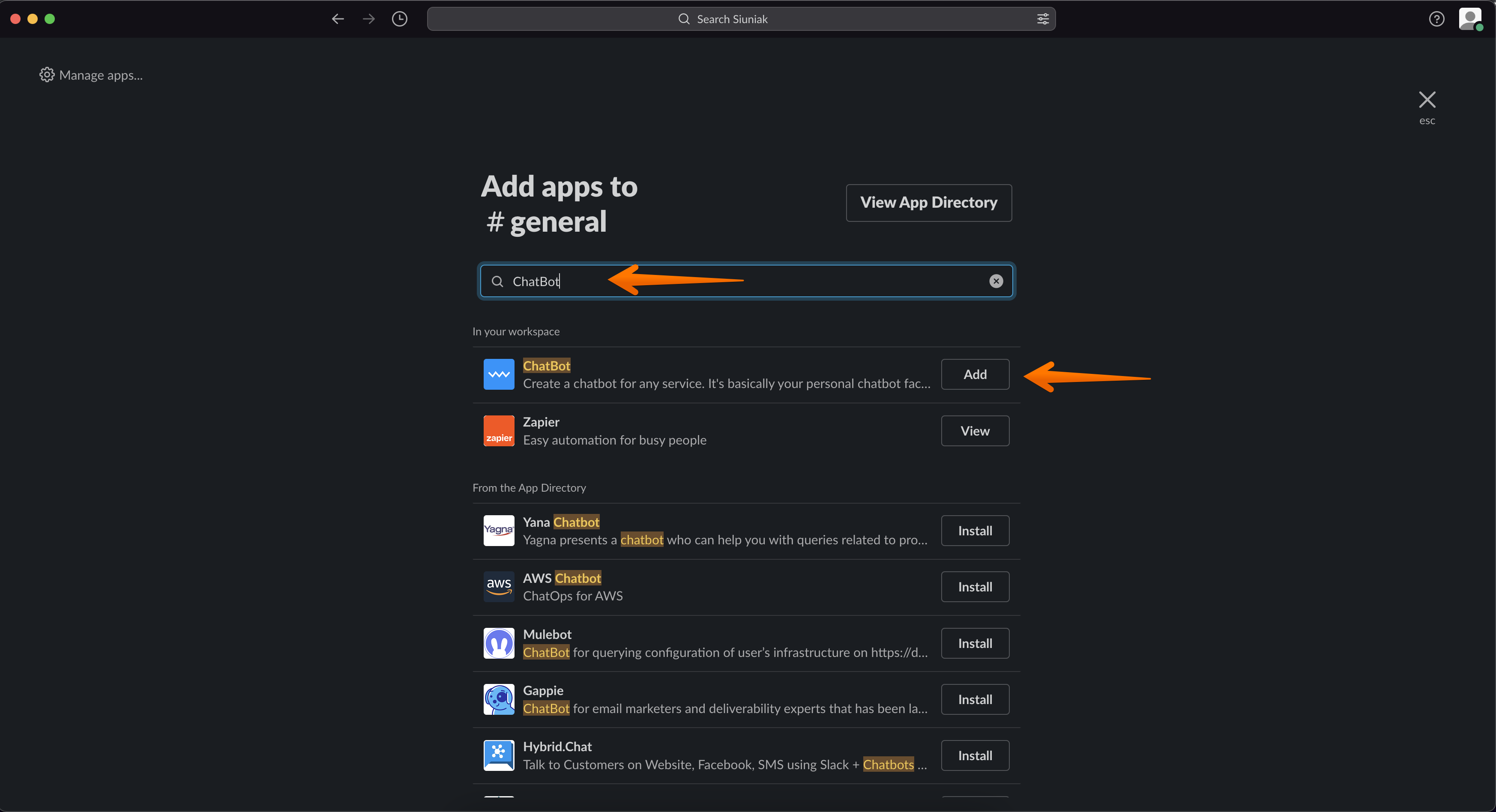Click the macOS green fullscreen button
The image size is (1496, 812).
[50, 19]
